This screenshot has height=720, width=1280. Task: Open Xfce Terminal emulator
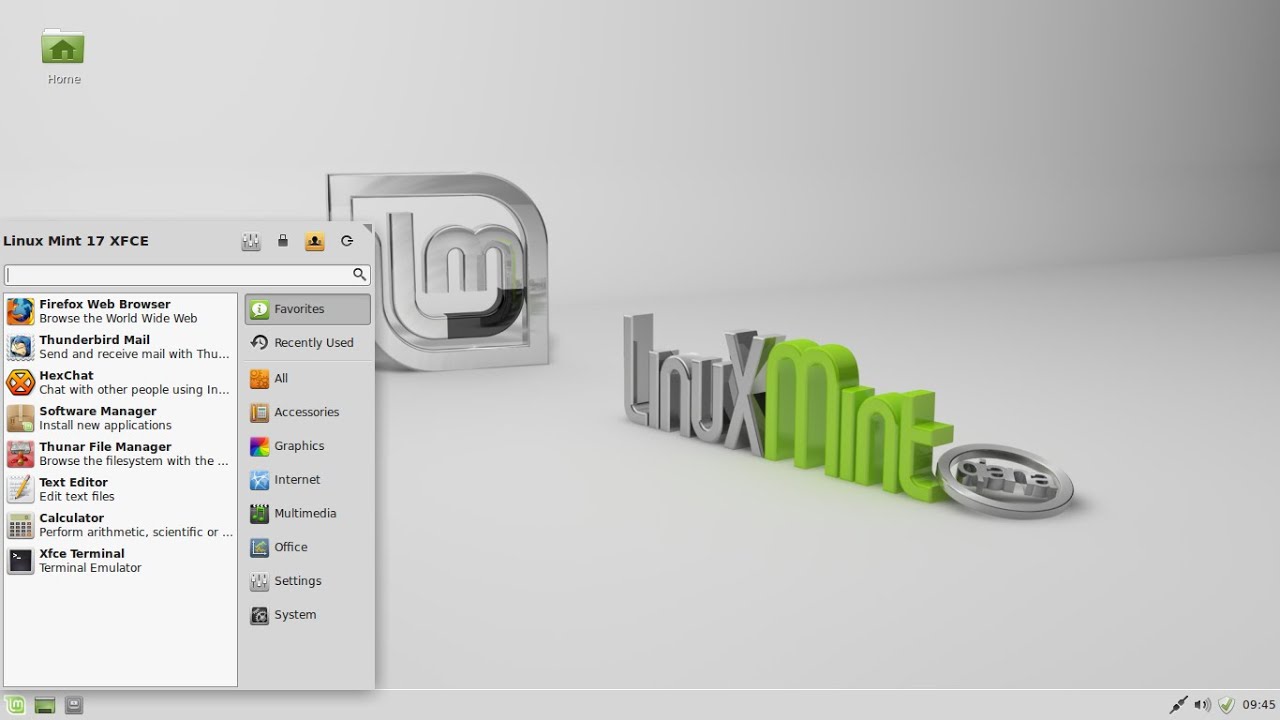[120, 560]
